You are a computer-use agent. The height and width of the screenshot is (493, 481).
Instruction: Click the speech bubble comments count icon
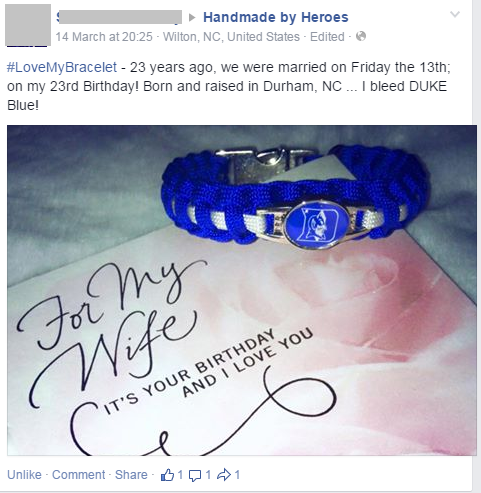tap(195, 475)
